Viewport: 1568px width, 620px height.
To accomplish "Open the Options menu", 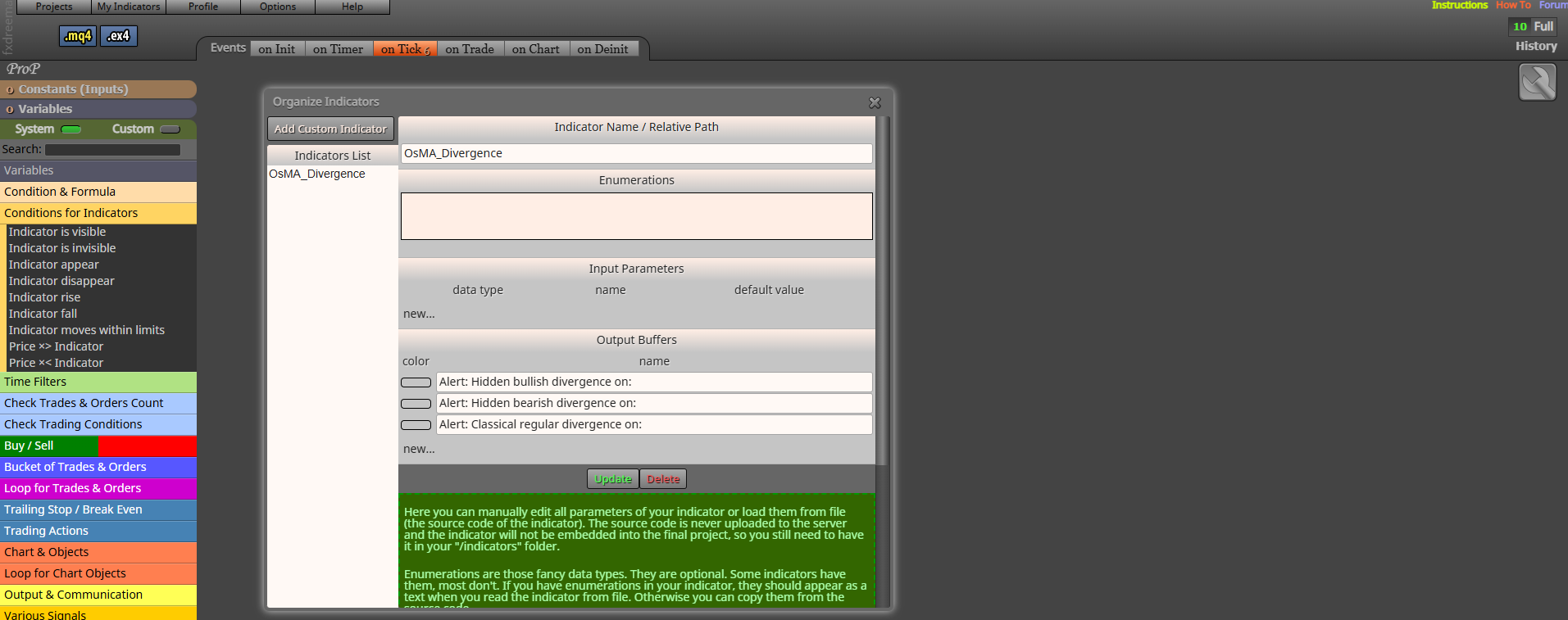I will coord(278,7).
